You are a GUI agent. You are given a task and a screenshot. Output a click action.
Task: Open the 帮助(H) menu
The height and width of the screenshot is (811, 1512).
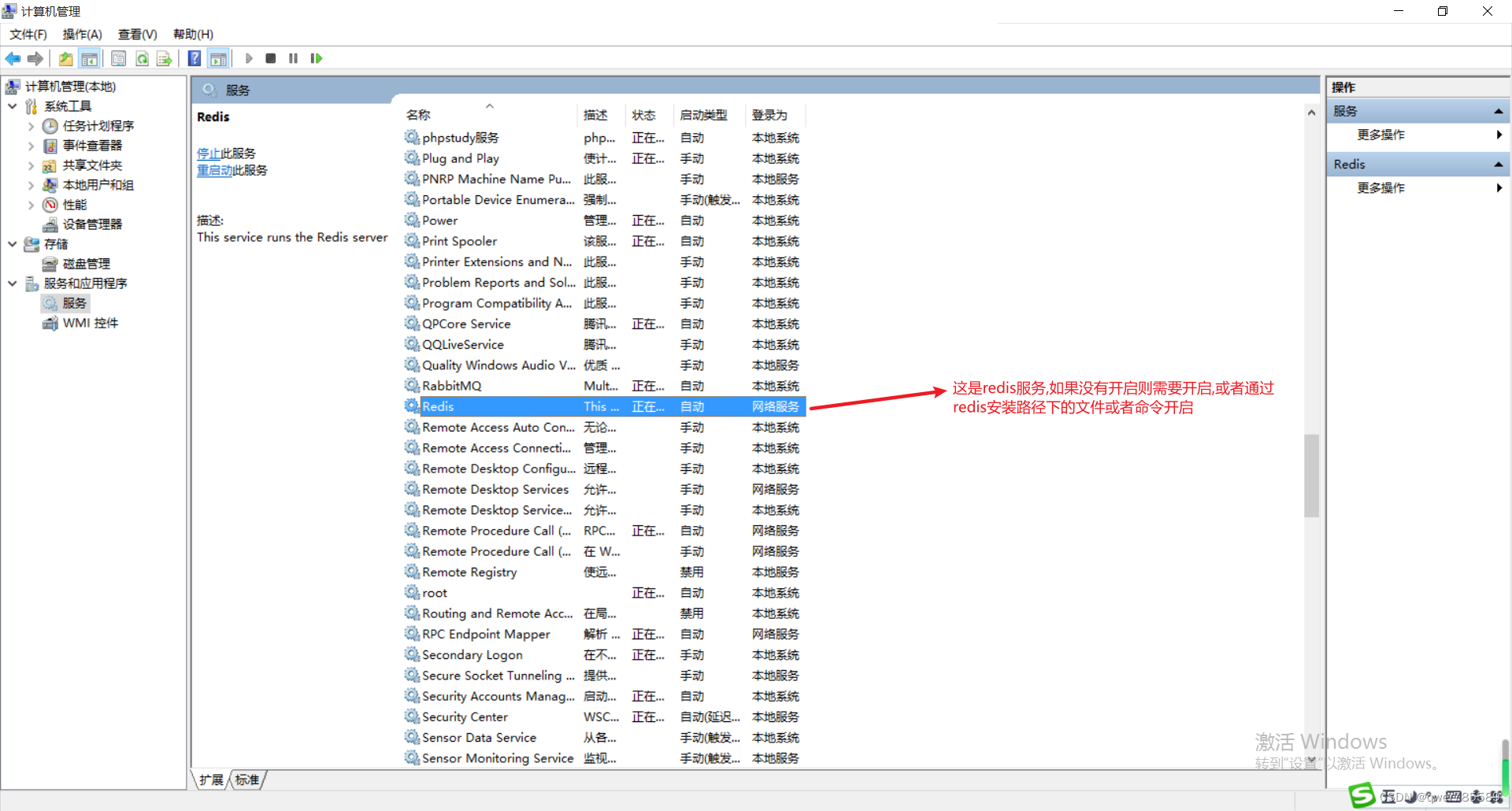pos(194,35)
